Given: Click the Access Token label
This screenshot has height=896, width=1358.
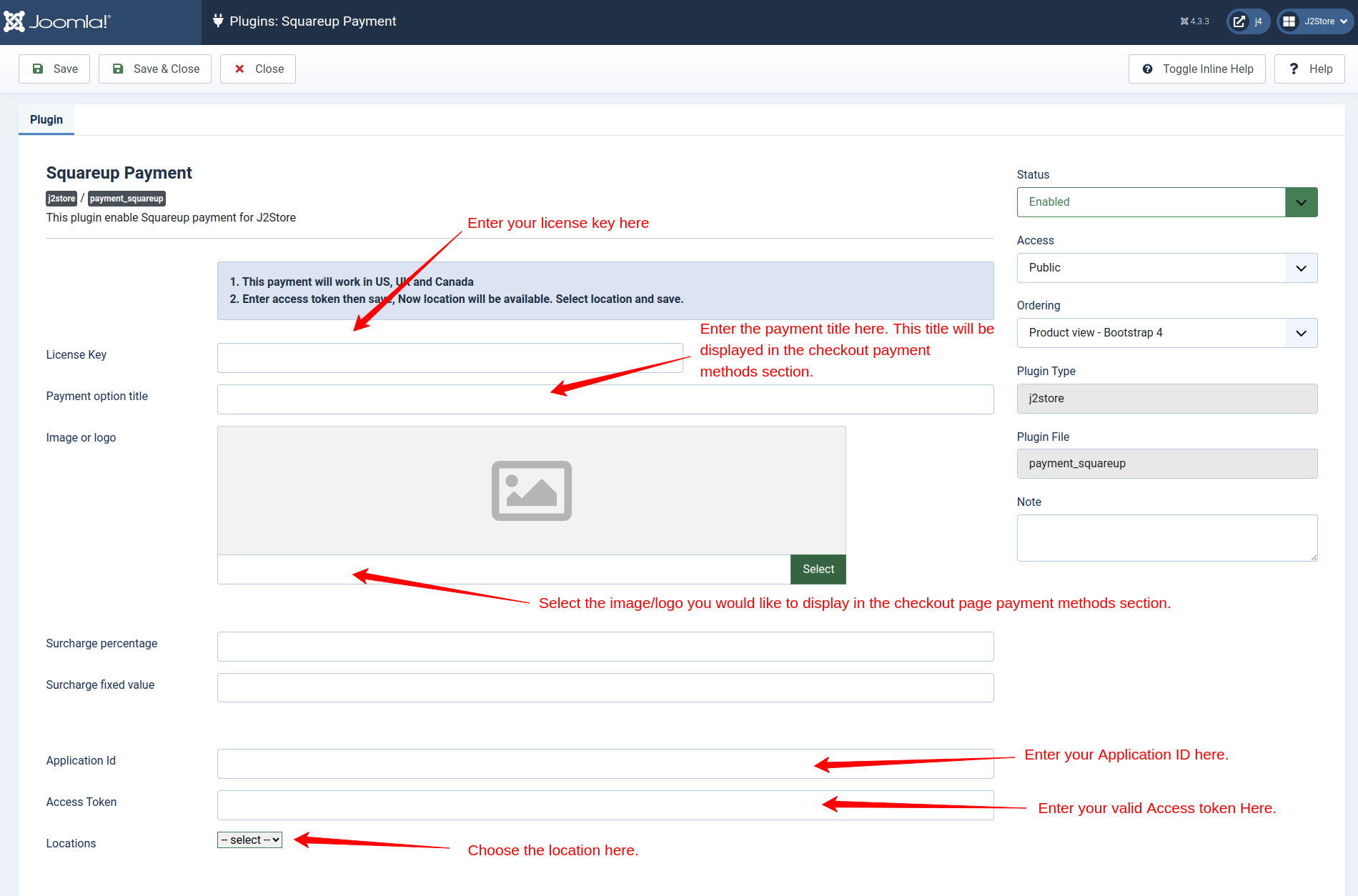Looking at the screenshot, I should (81, 802).
